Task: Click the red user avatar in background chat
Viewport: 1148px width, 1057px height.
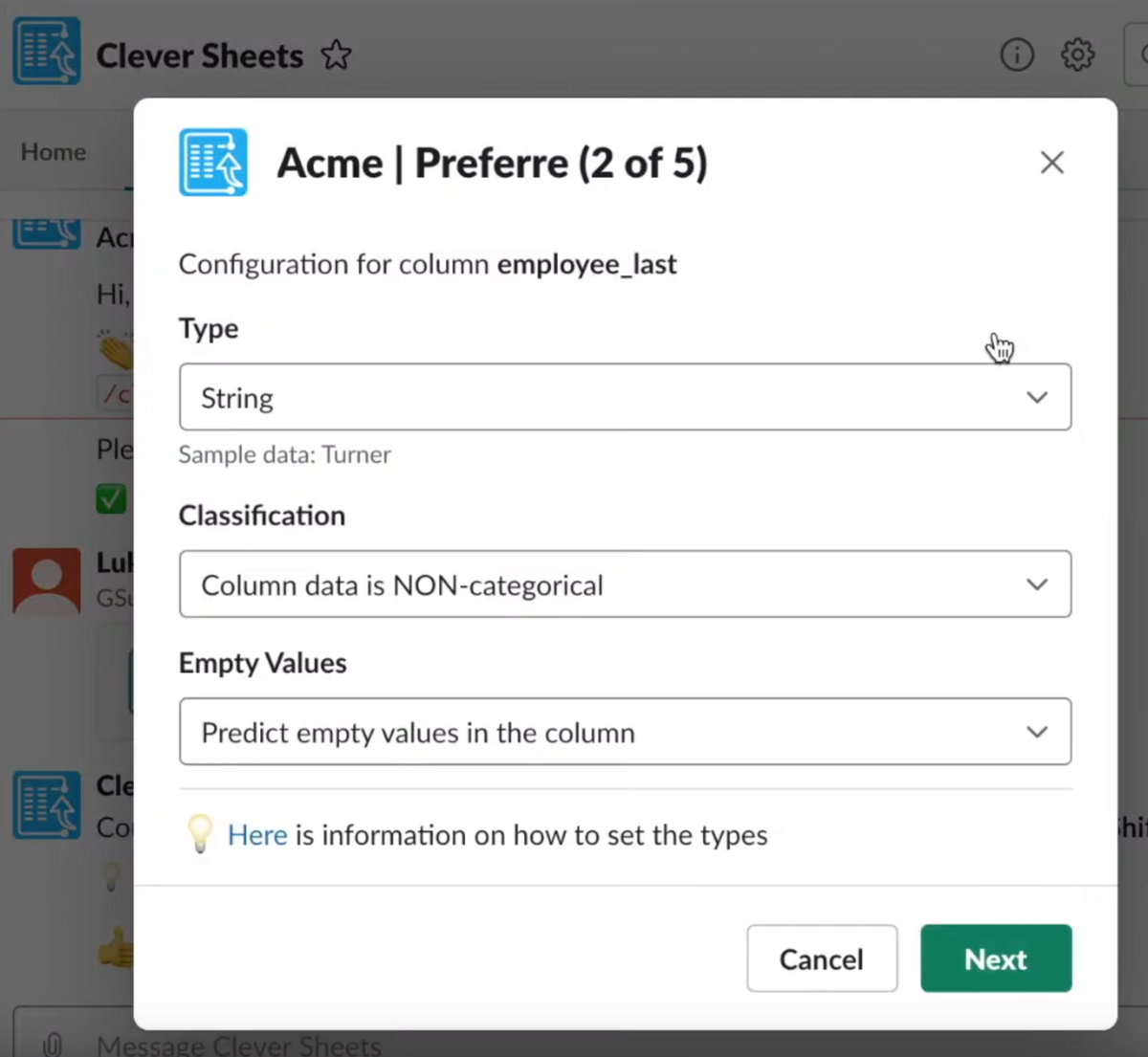Action: 47,581
